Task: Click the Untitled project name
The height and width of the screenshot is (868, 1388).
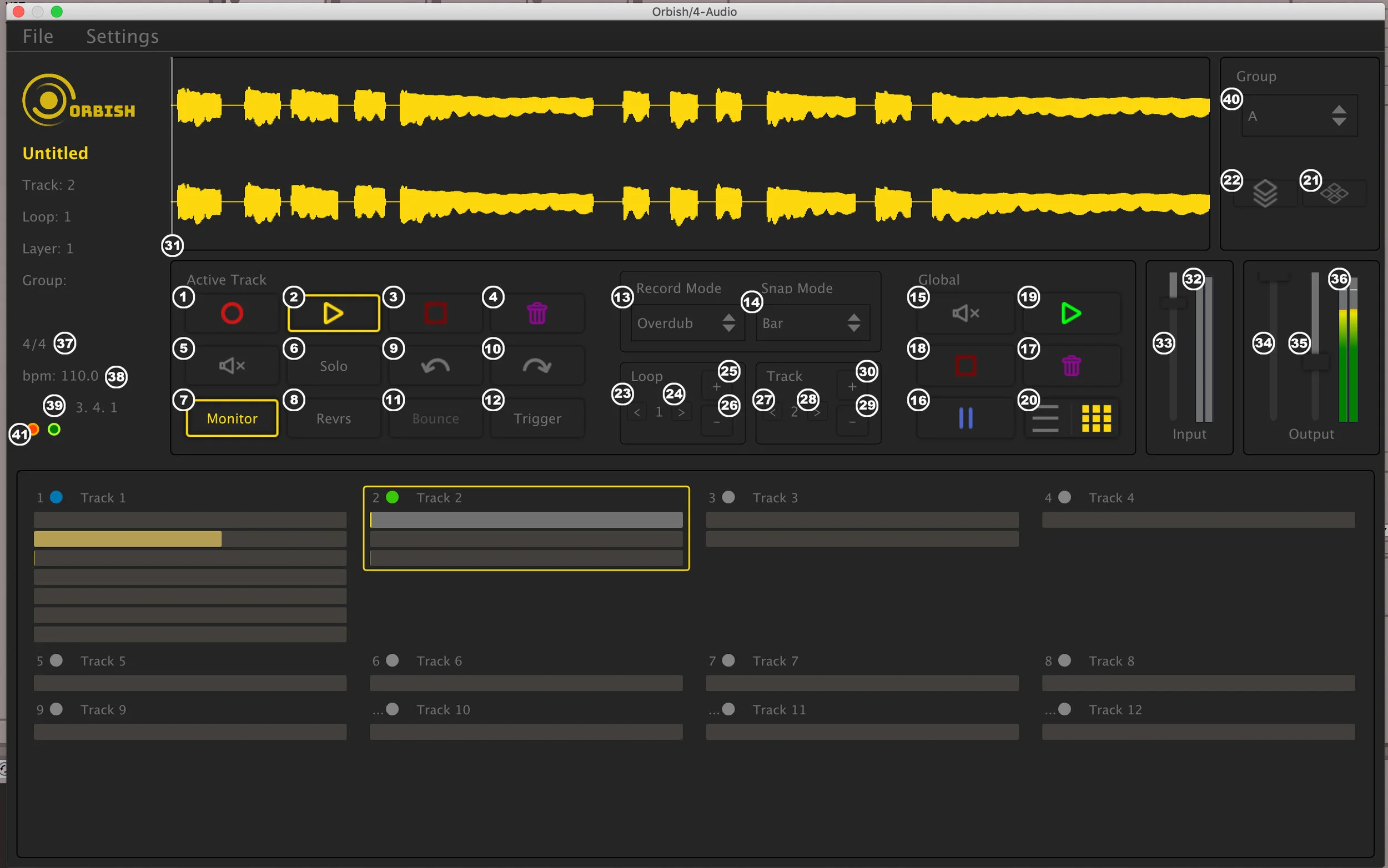Action: pyautogui.click(x=55, y=153)
